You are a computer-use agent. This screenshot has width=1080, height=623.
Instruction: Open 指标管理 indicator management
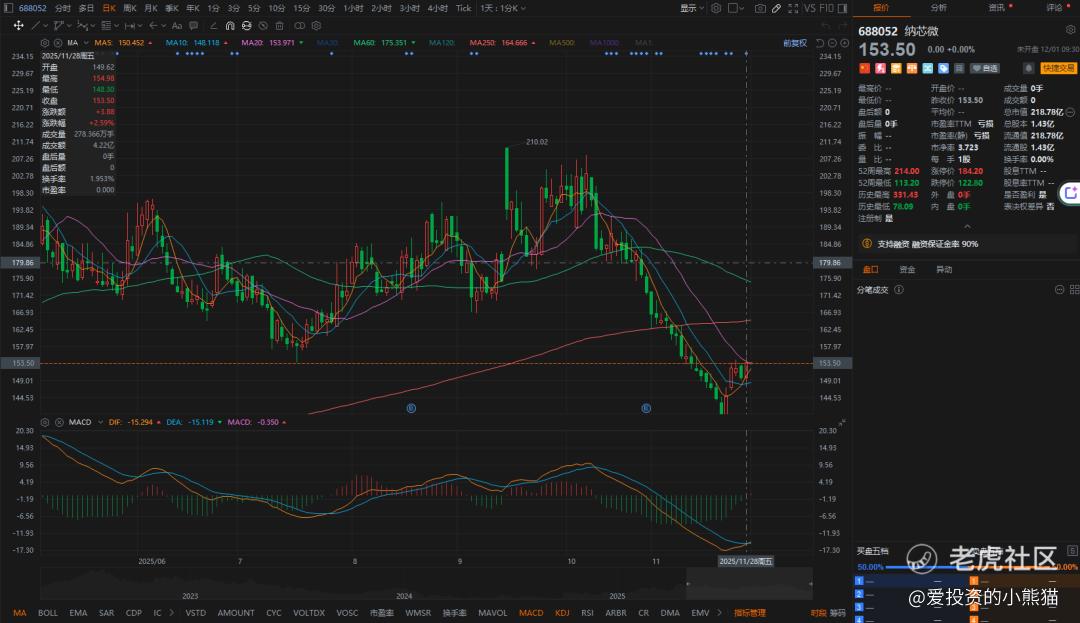(x=749, y=613)
